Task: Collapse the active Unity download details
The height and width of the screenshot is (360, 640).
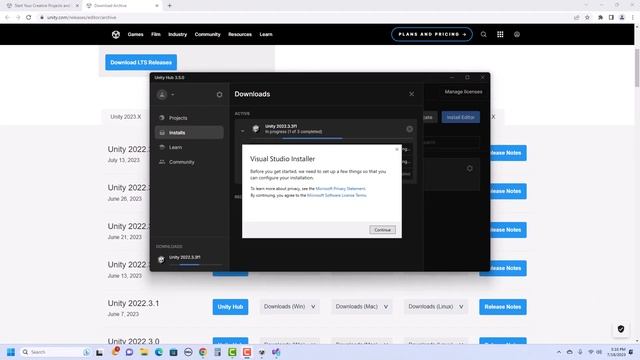Action: click(242, 131)
